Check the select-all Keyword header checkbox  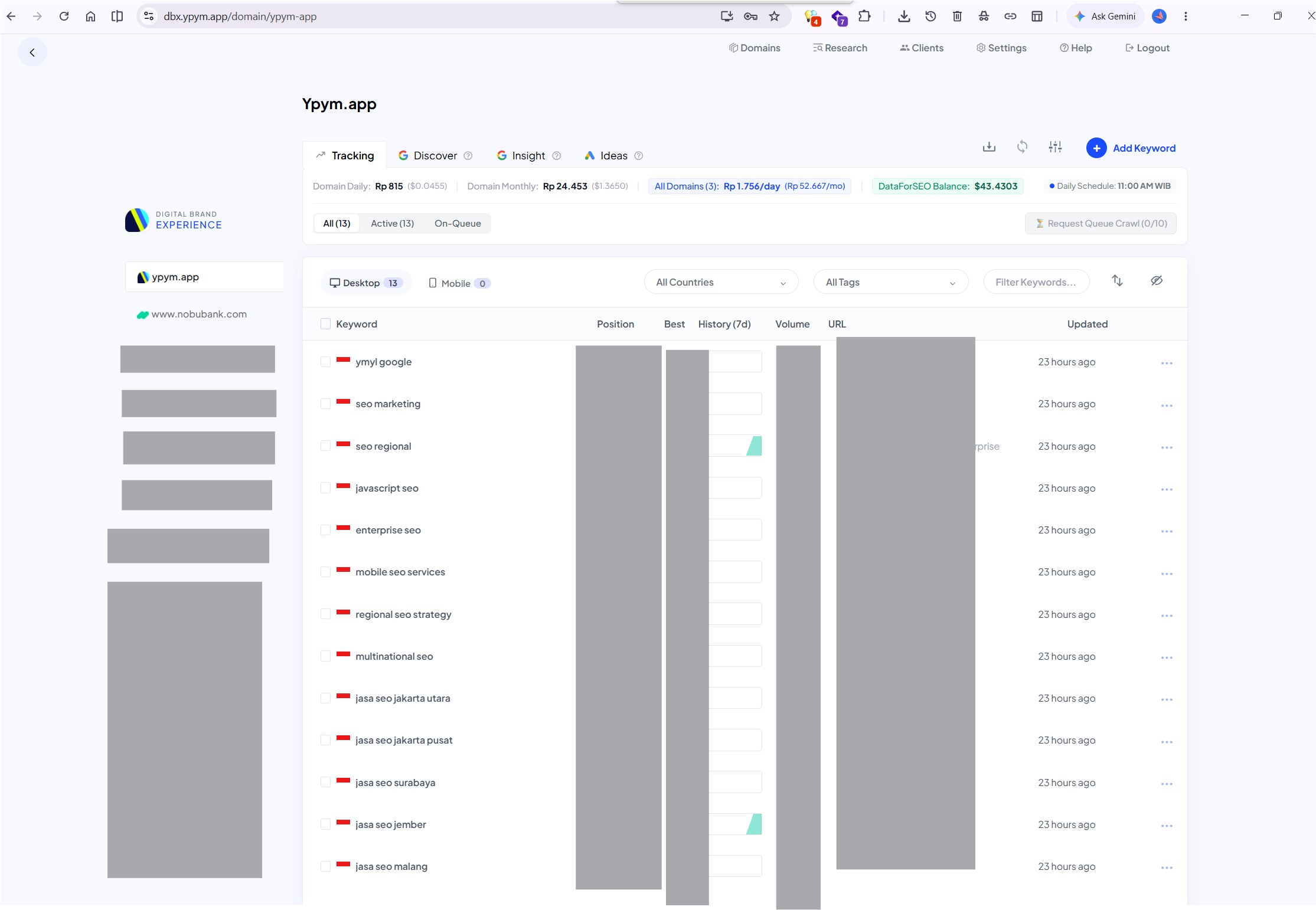click(325, 323)
